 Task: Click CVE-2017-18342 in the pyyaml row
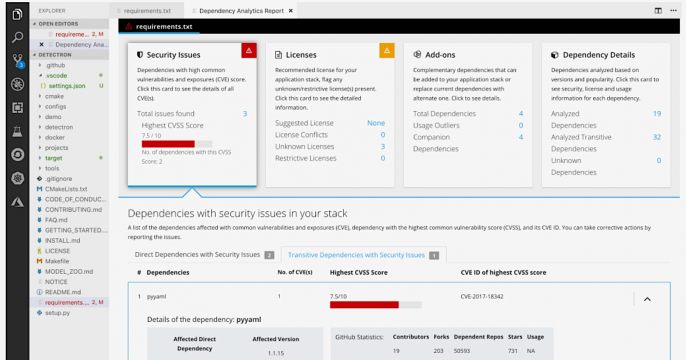pyautogui.click(x=482, y=297)
